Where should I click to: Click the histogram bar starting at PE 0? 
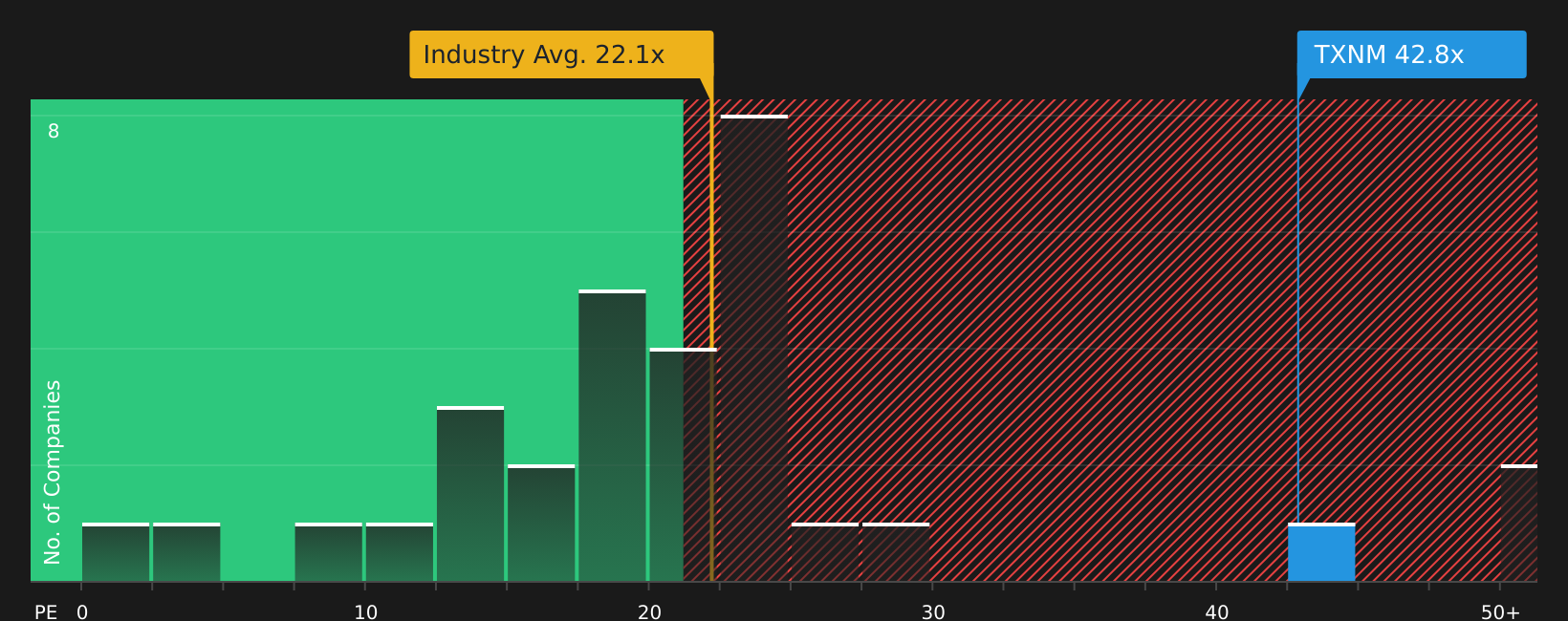(x=116, y=552)
